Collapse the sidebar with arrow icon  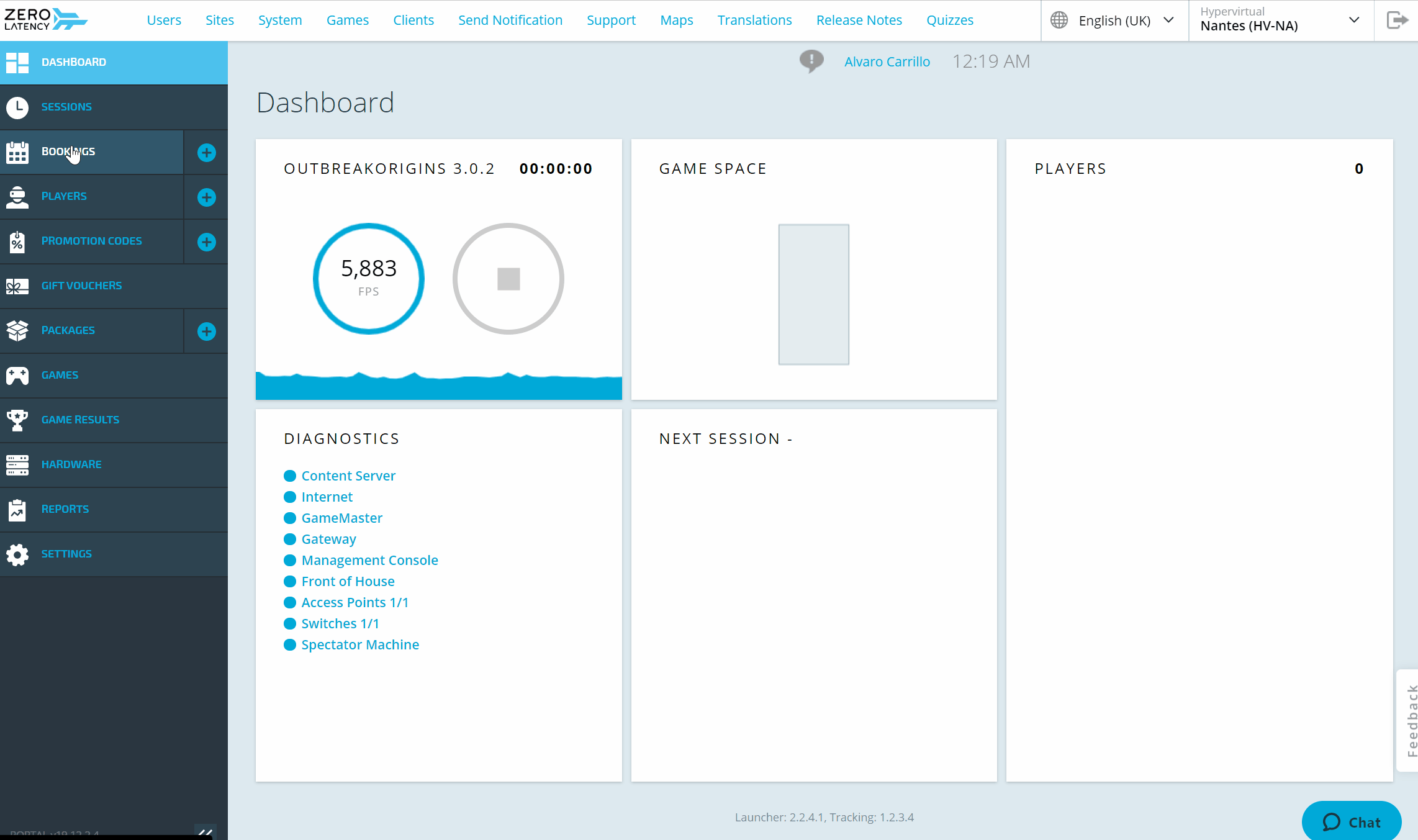point(205,832)
